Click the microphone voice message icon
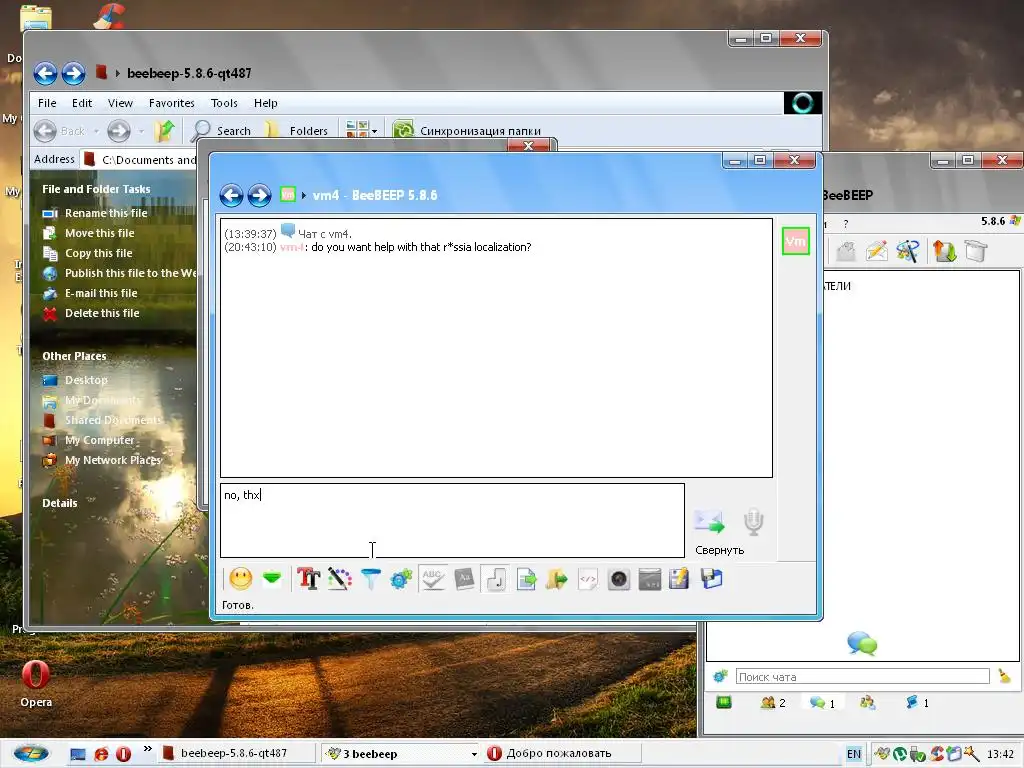The width and height of the screenshot is (1024, 768). click(754, 522)
